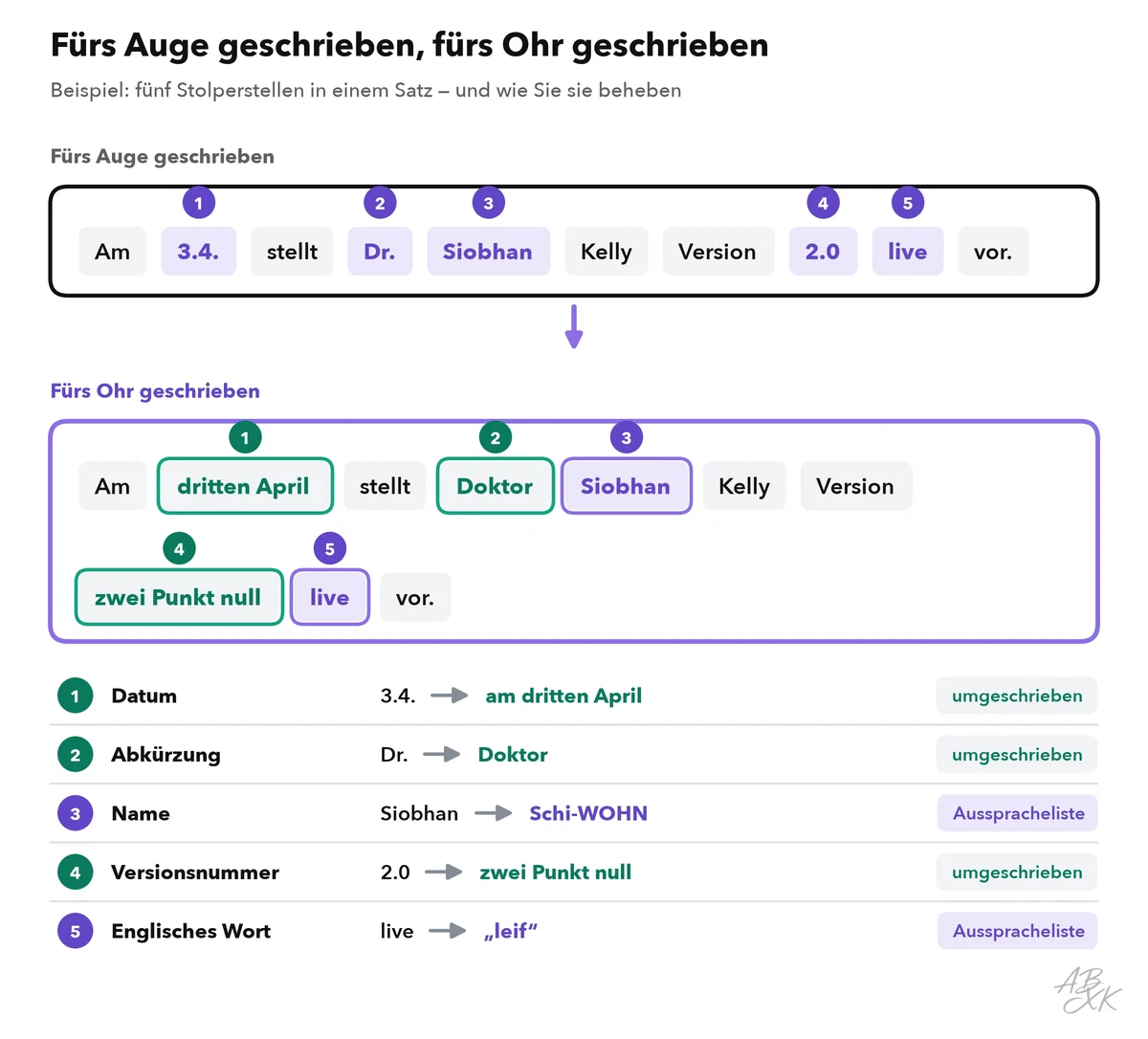Click the purple number 5 badge in the Englisches Wort row
1148x1039 pixels.
pyautogui.click(x=76, y=931)
